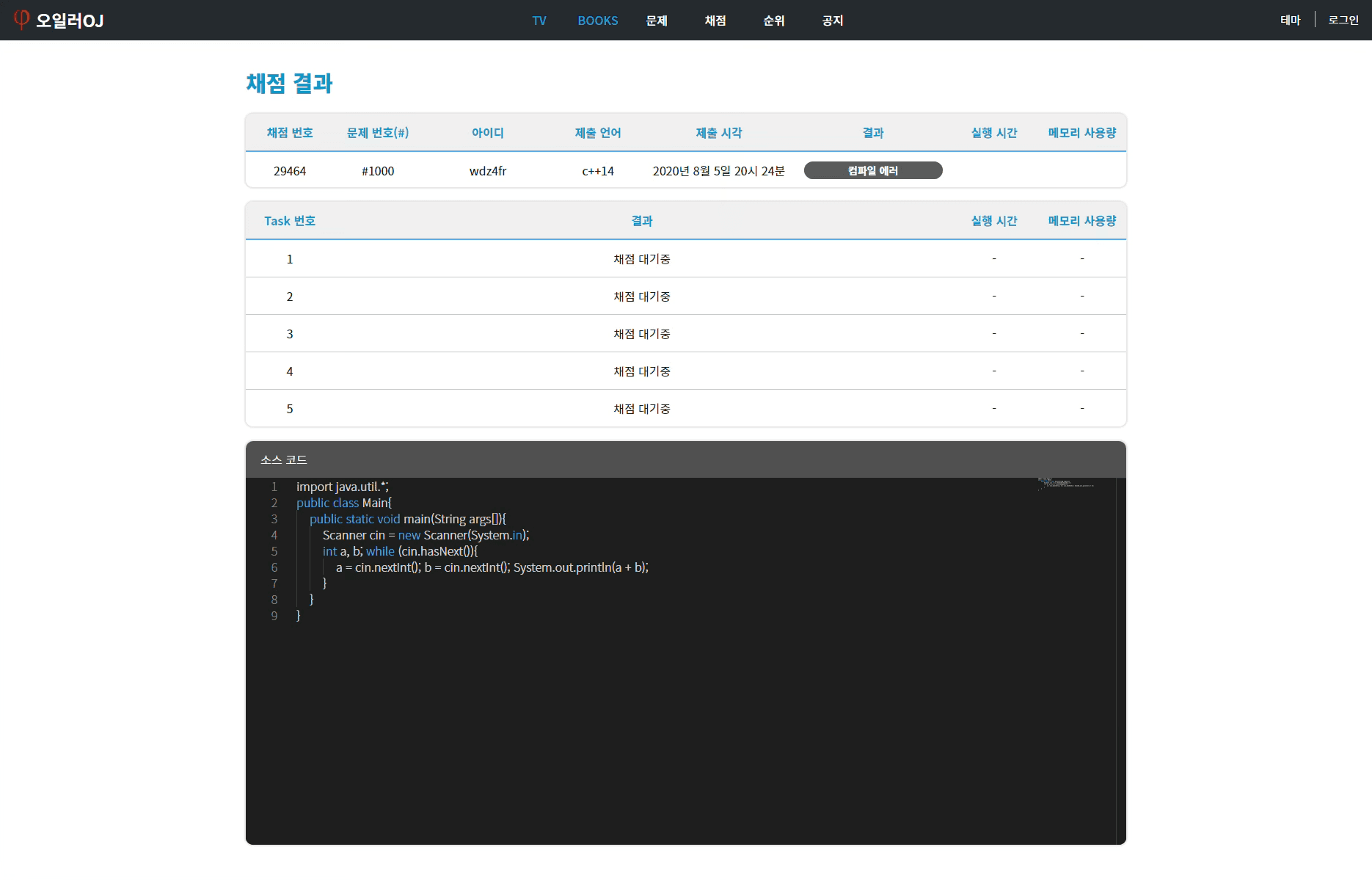Open the 순위 ranking page
This screenshot has height=880, width=1372.
pyautogui.click(x=774, y=21)
